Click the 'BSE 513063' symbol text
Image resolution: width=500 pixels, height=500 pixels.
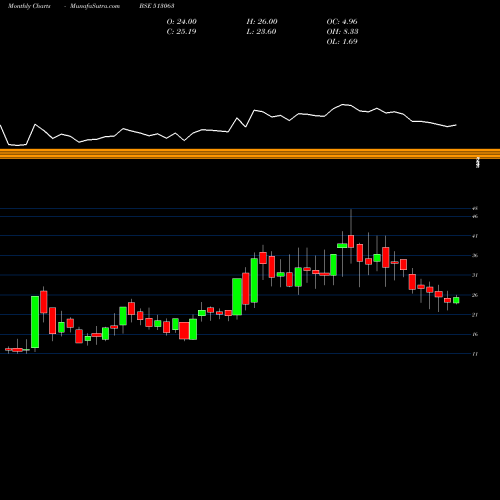(x=157, y=6)
